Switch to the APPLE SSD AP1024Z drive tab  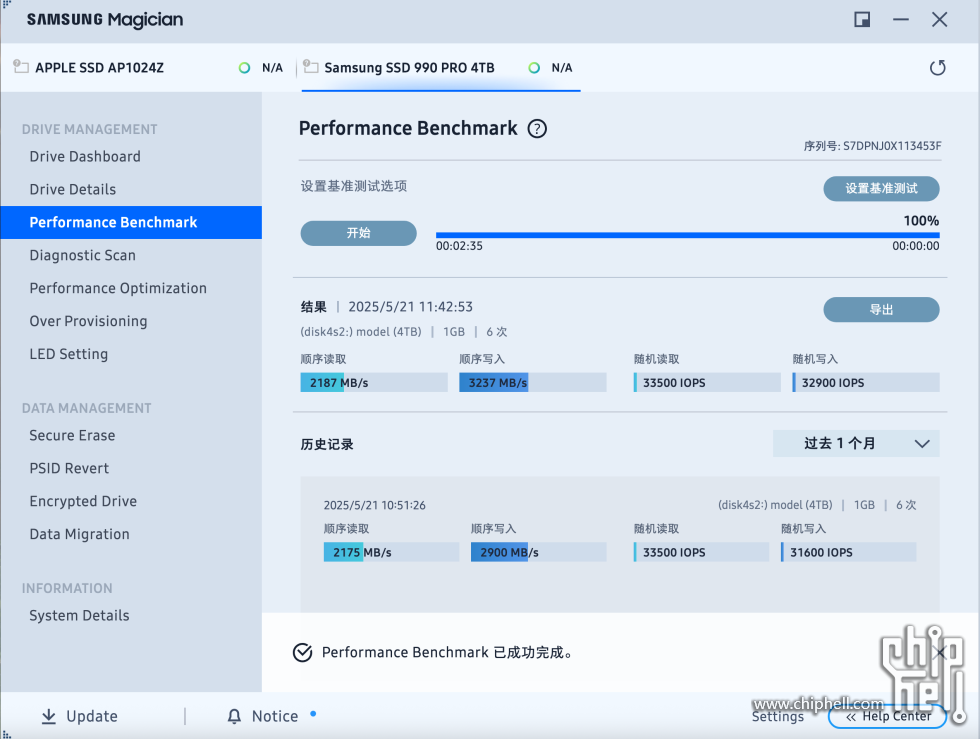click(x=148, y=68)
